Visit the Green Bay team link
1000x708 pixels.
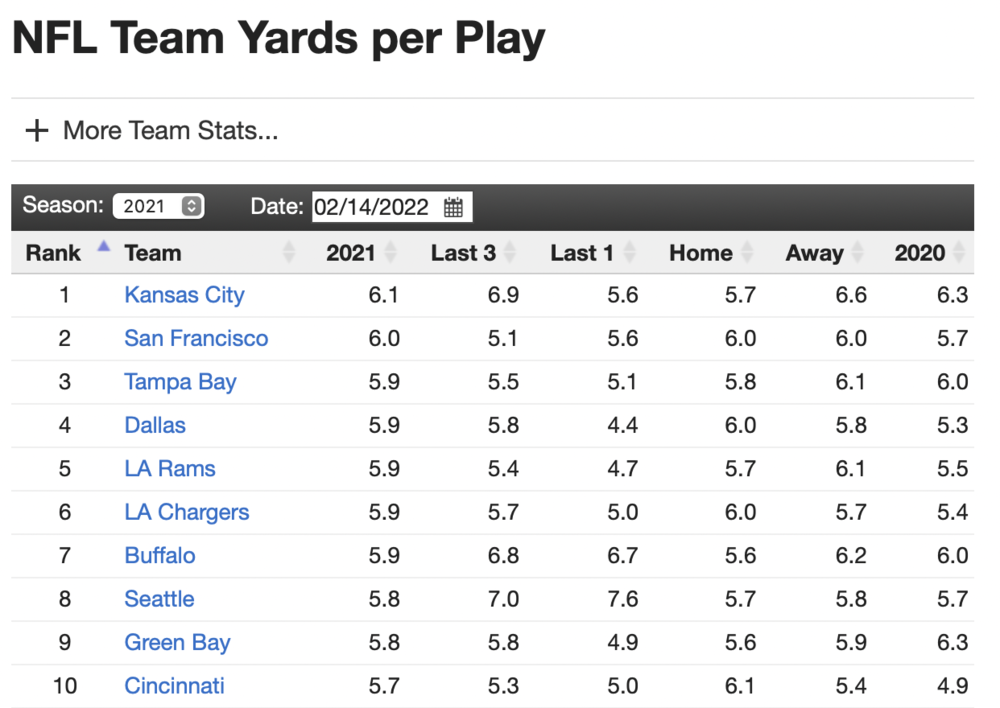pyautogui.click(x=177, y=642)
